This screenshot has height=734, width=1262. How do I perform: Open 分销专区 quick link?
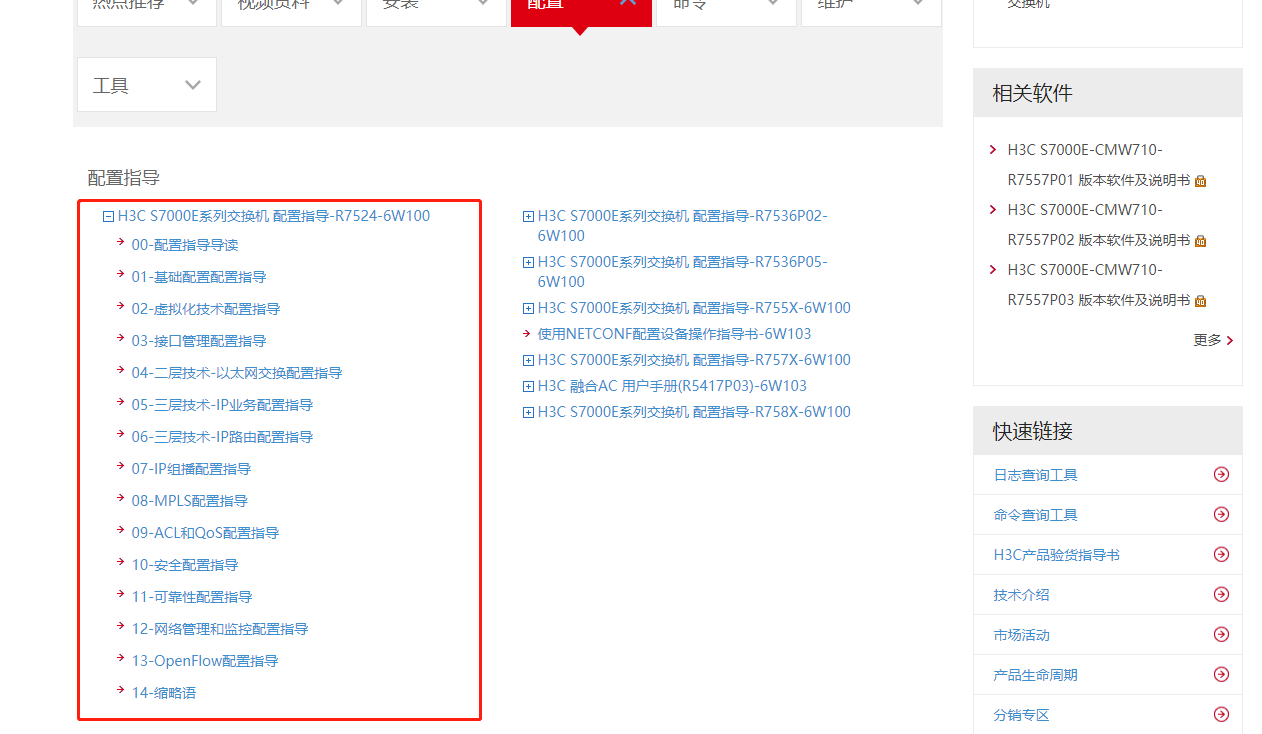(1021, 715)
